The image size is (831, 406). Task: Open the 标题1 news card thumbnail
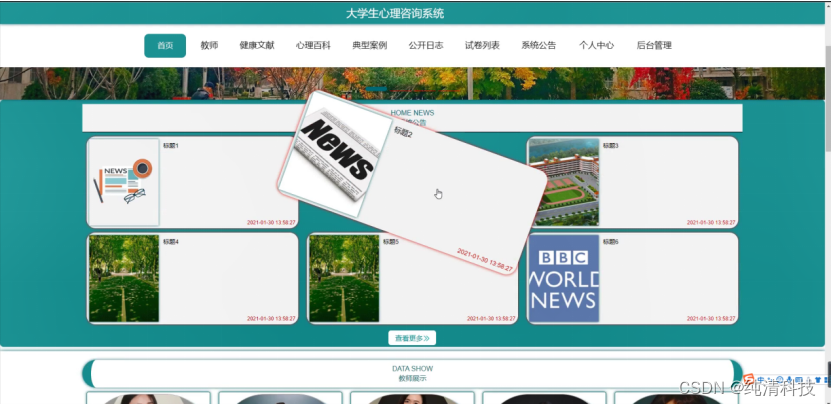tap(123, 182)
